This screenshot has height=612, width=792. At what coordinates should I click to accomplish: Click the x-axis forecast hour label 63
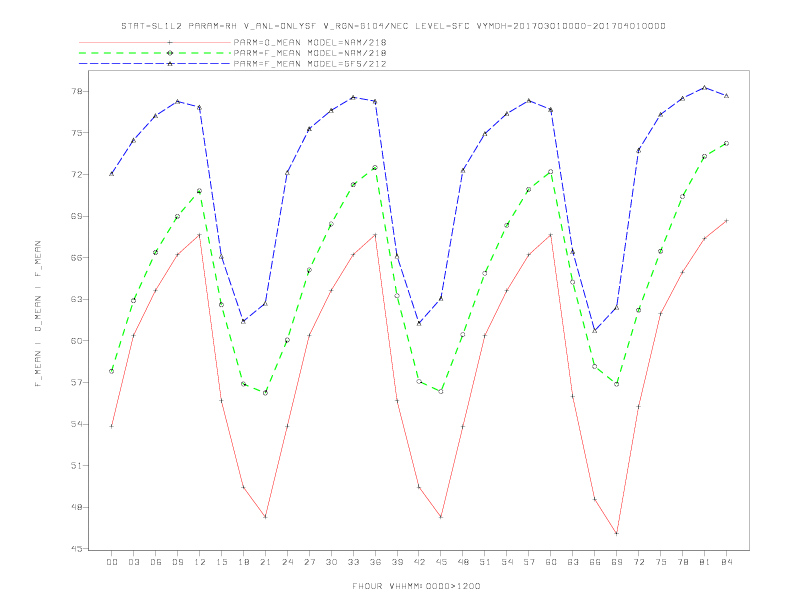click(x=573, y=562)
